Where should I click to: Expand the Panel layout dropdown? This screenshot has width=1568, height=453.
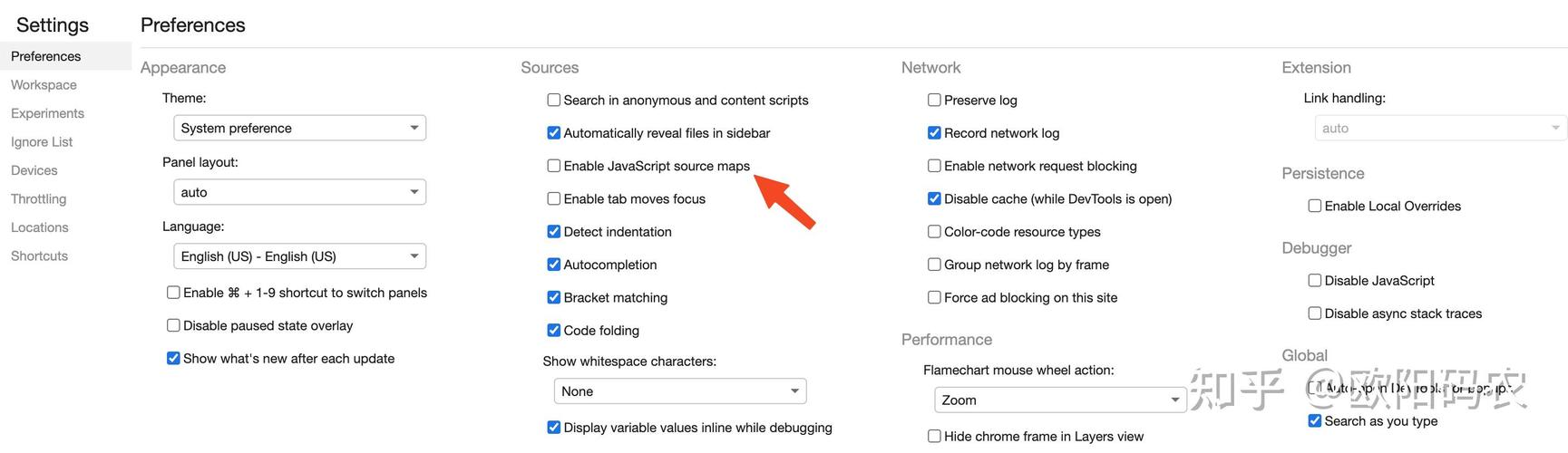[299, 192]
